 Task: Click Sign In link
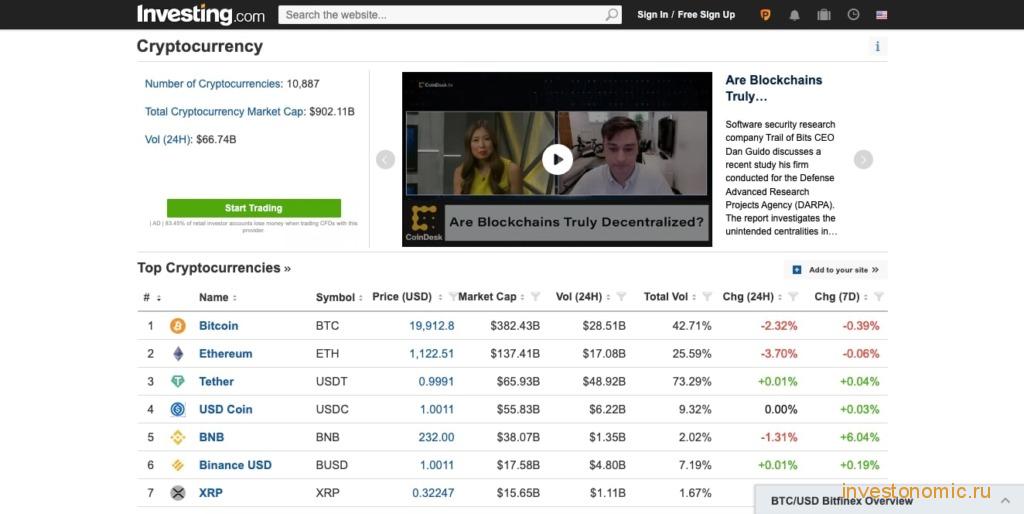pyautogui.click(x=652, y=14)
